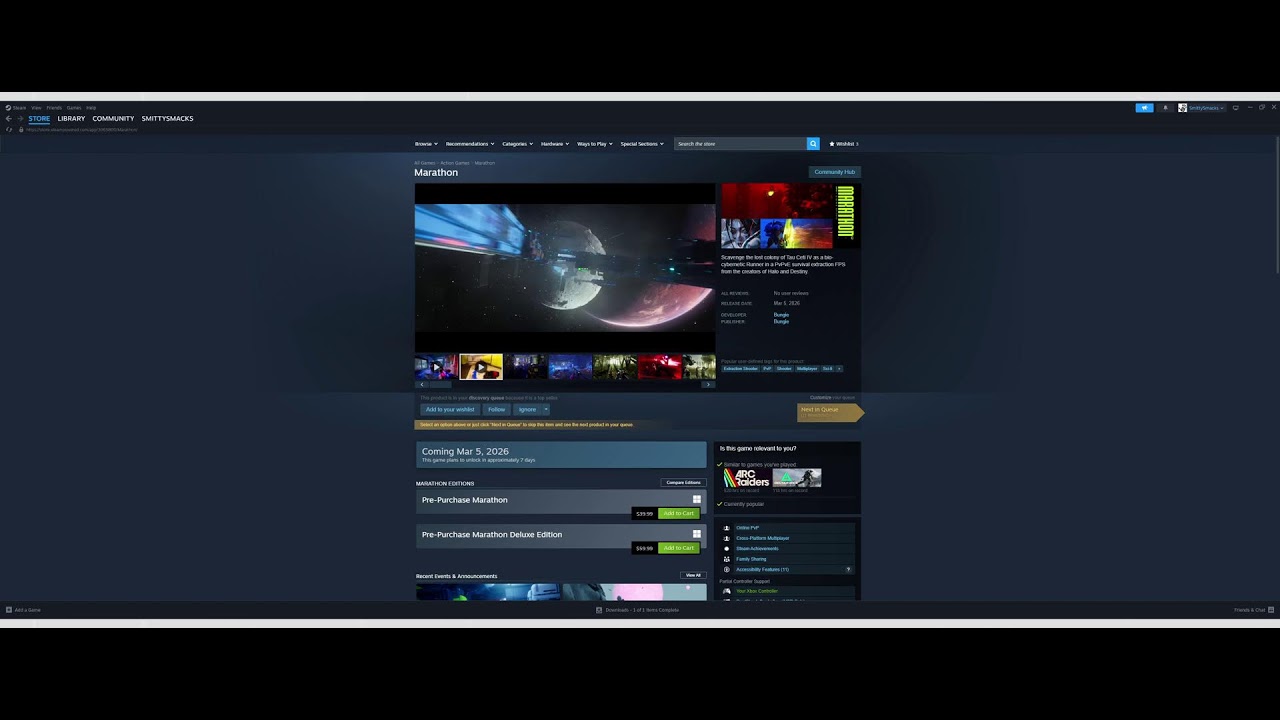The height and width of the screenshot is (720, 1280).
Task: Switch to the COMMUNITY tab
Action: 113,119
